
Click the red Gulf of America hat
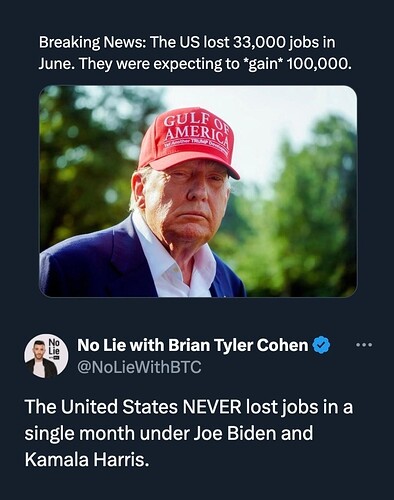(188, 142)
